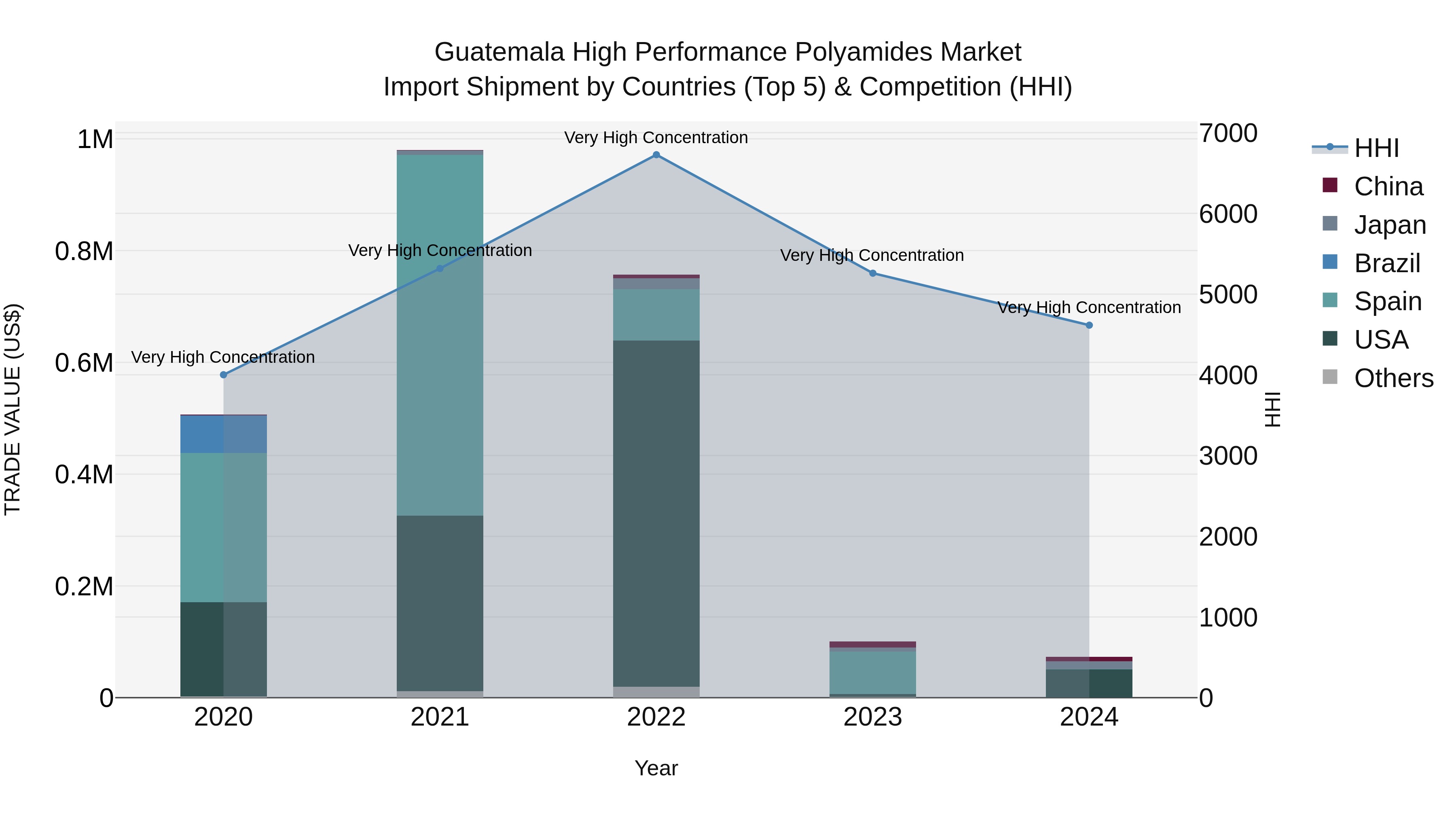Click the USA segment of 2022 bar

click(656, 513)
